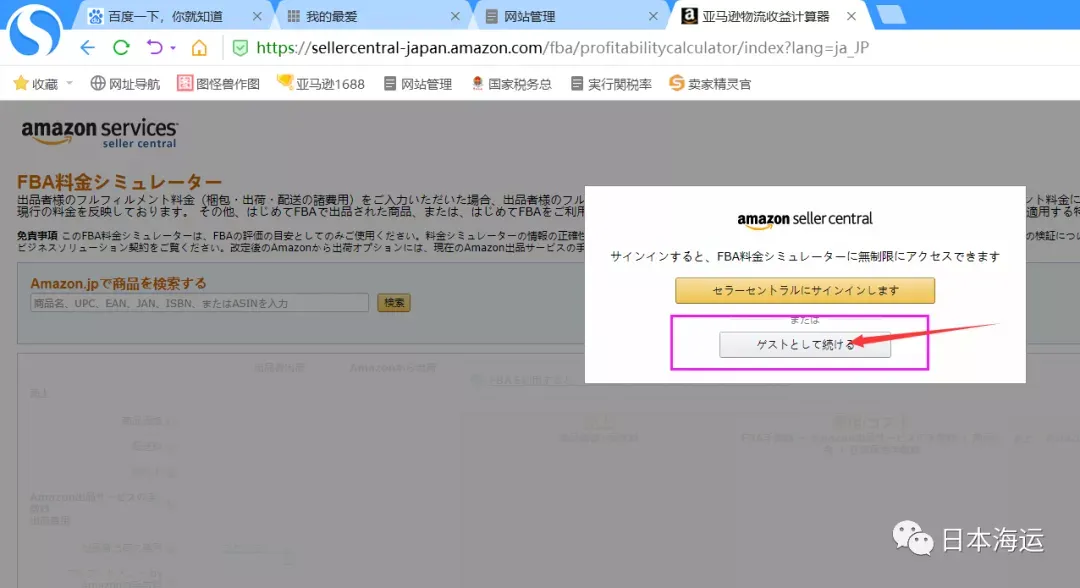Open 网址导航 bookmark
Viewport: 1080px width, 588px height.
click(125, 84)
